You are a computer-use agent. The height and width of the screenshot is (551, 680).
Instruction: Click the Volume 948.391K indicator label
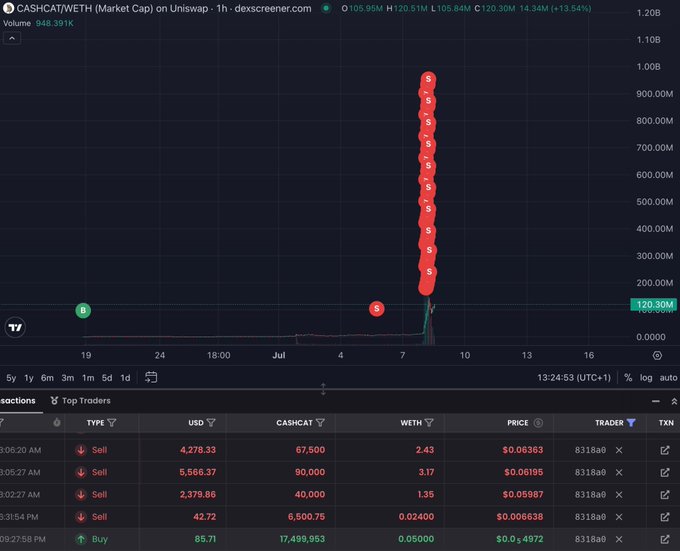click(38, 23)
